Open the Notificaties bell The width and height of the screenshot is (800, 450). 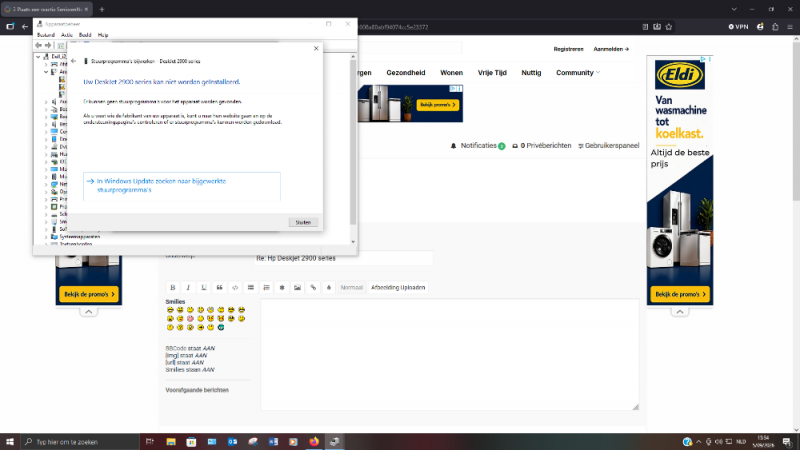[478, 145]
